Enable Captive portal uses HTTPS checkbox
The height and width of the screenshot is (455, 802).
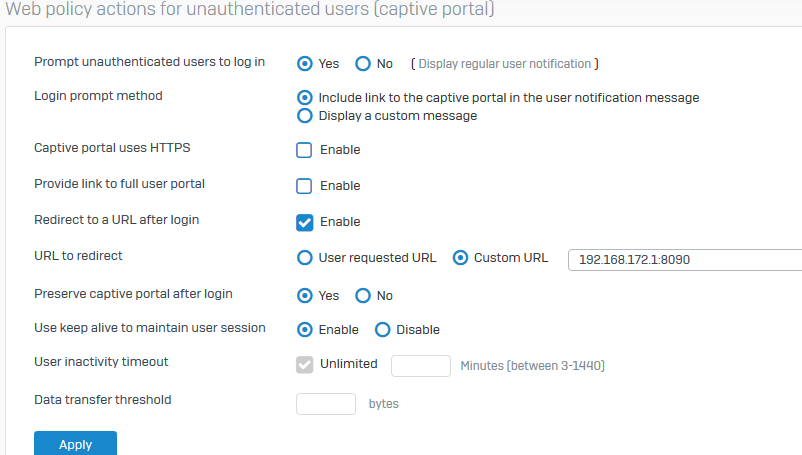point(305,150)
